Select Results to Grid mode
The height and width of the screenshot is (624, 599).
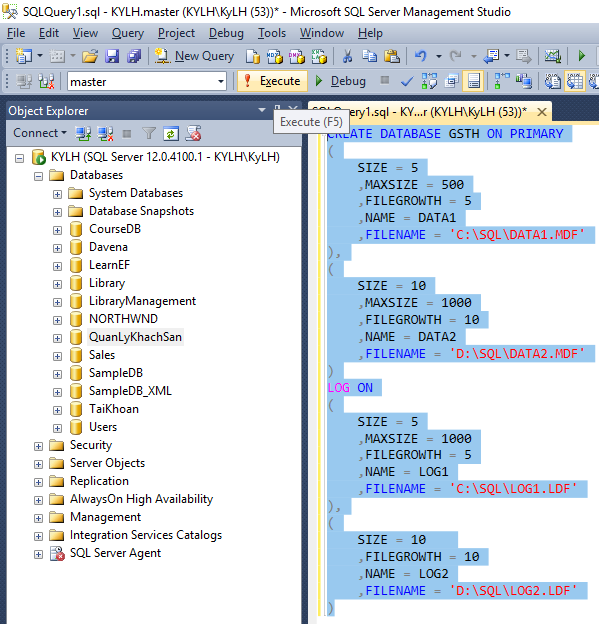pos(575,81)
